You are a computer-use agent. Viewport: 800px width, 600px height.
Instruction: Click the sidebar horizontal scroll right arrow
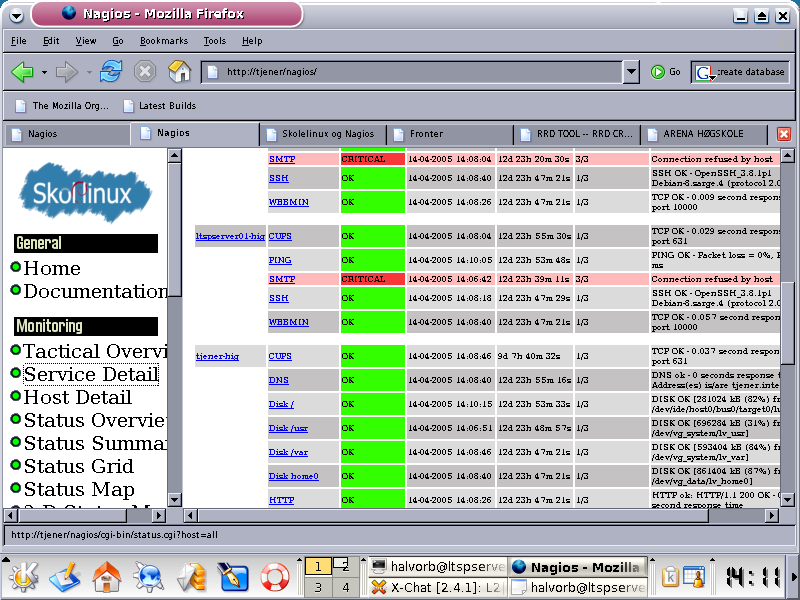[159, 515]
